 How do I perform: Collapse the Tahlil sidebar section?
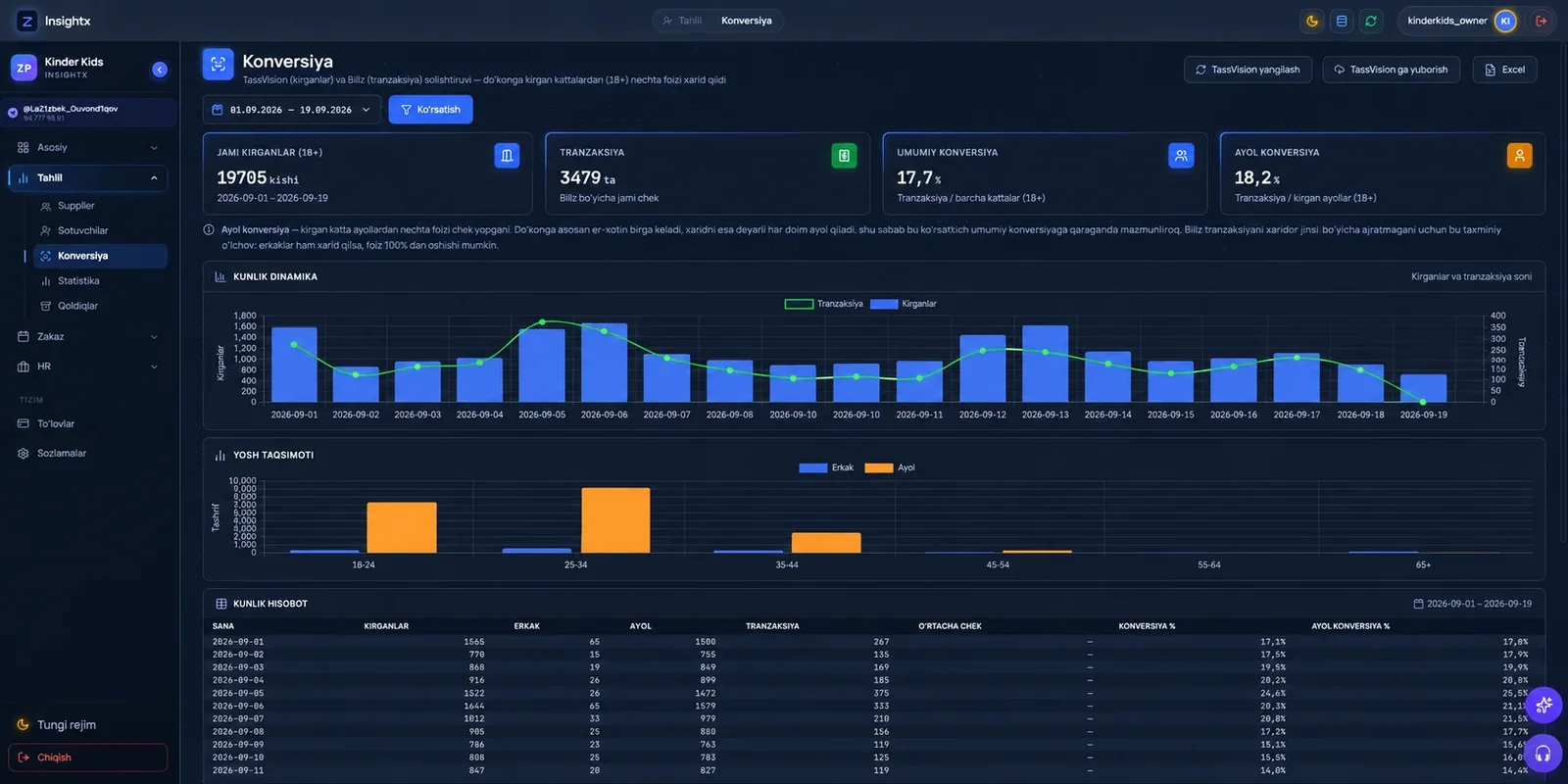coord(88,177)
